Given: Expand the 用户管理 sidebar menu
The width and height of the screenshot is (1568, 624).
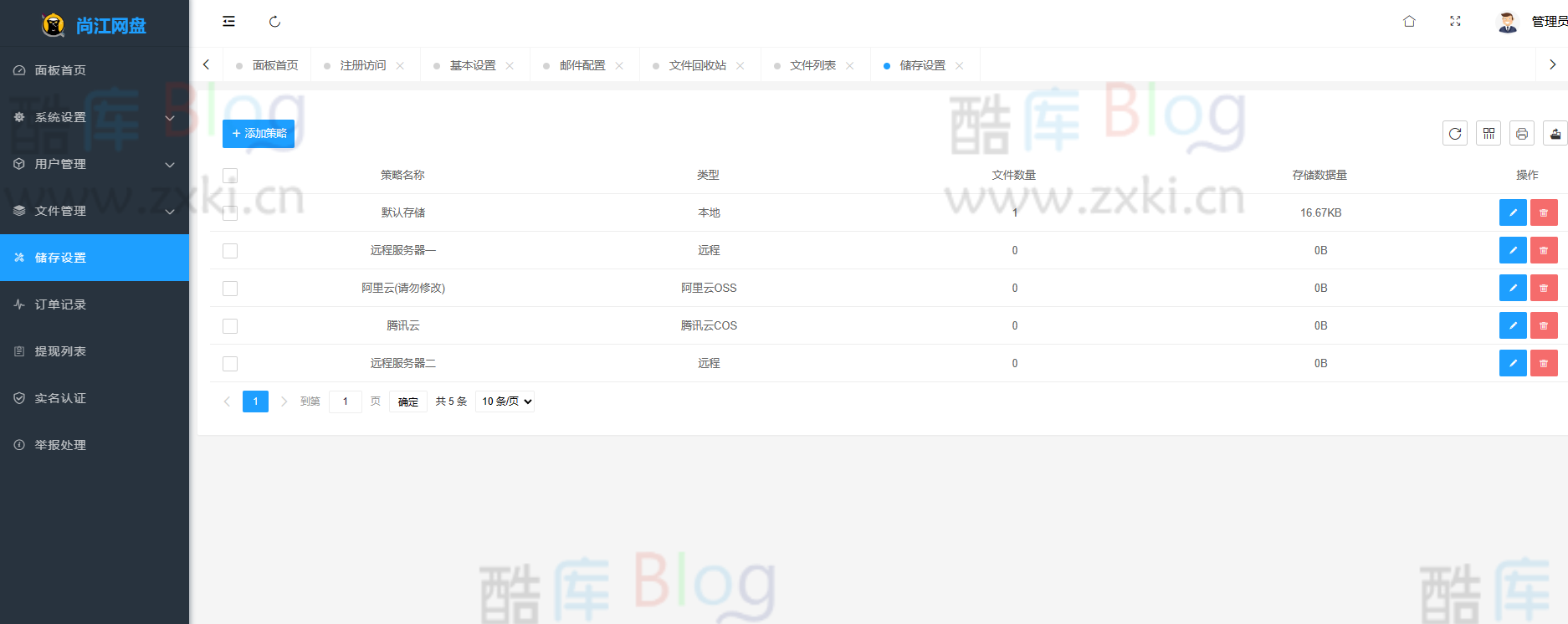Looking at the screenshot, I should (95, 164).
